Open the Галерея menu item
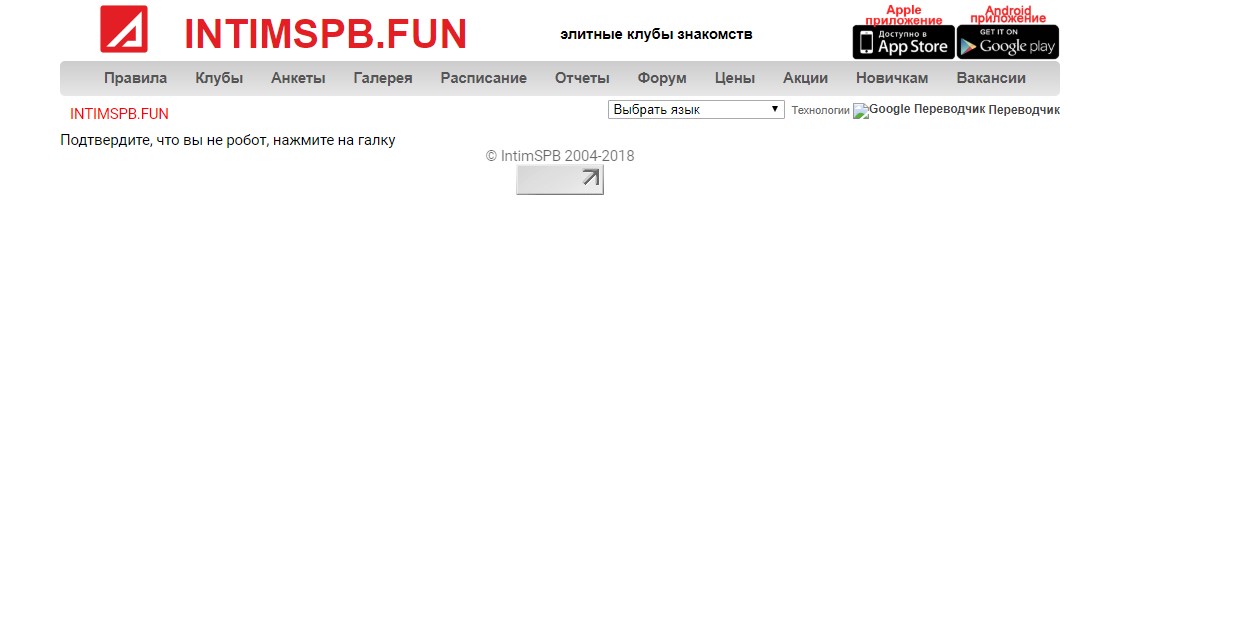 [x=383, y=78]
